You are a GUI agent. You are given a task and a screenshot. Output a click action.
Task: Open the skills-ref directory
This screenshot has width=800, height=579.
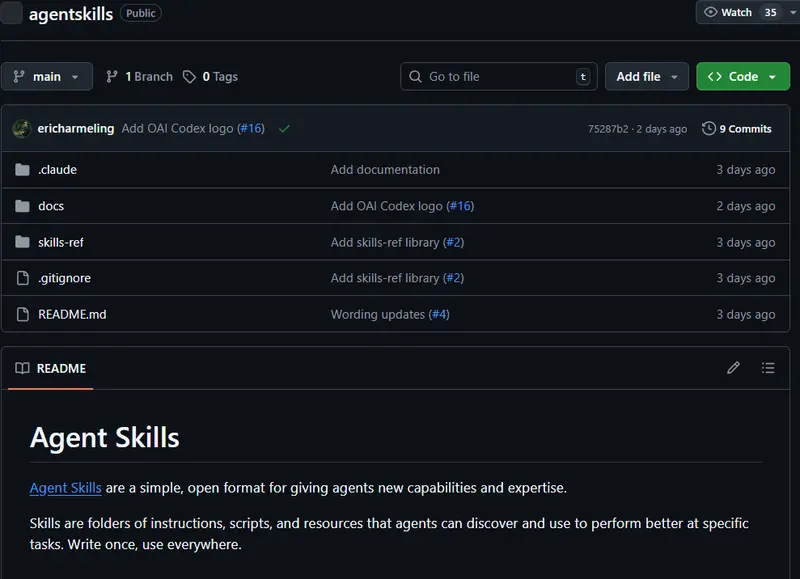62,242
